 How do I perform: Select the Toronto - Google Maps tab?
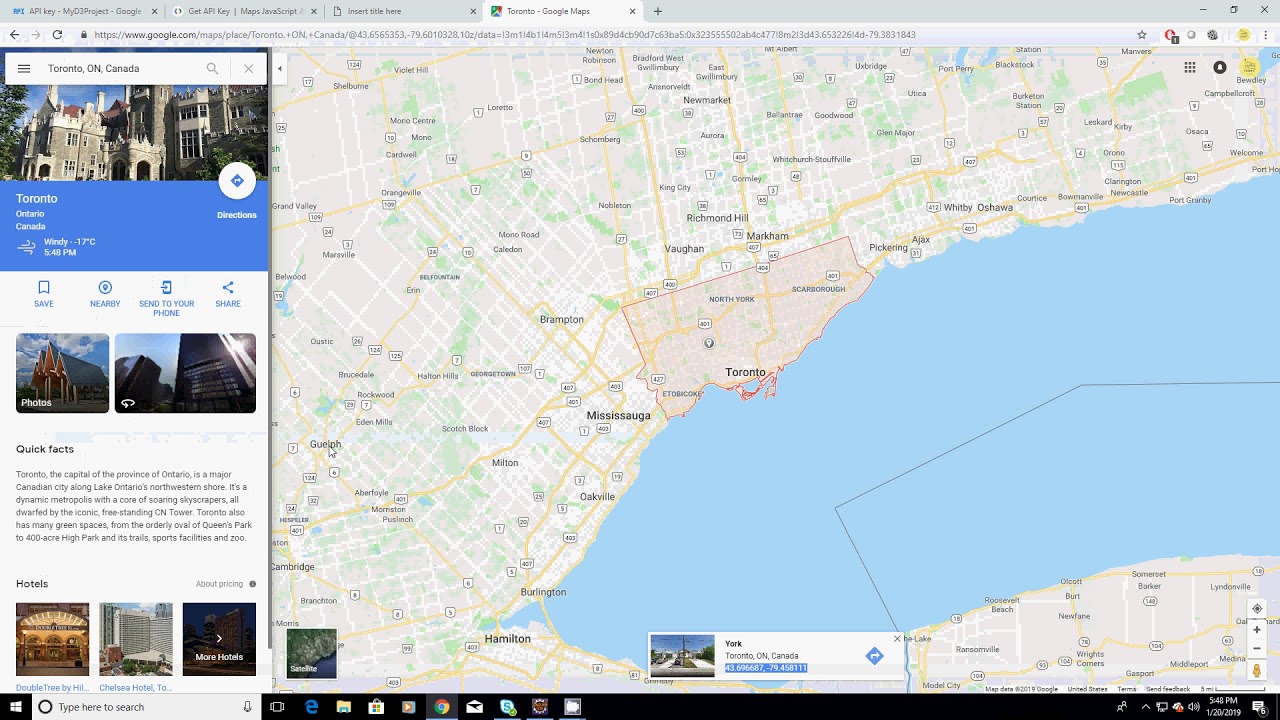pyautogui.click(x=562, y=11)
